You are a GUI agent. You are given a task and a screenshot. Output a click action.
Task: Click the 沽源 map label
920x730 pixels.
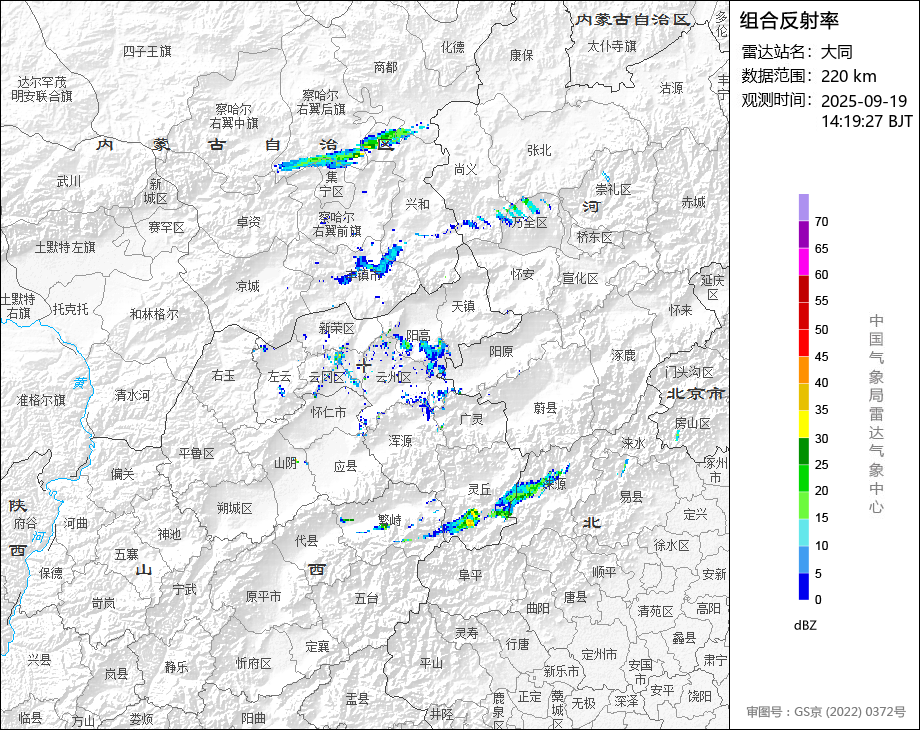coord(671,88)
